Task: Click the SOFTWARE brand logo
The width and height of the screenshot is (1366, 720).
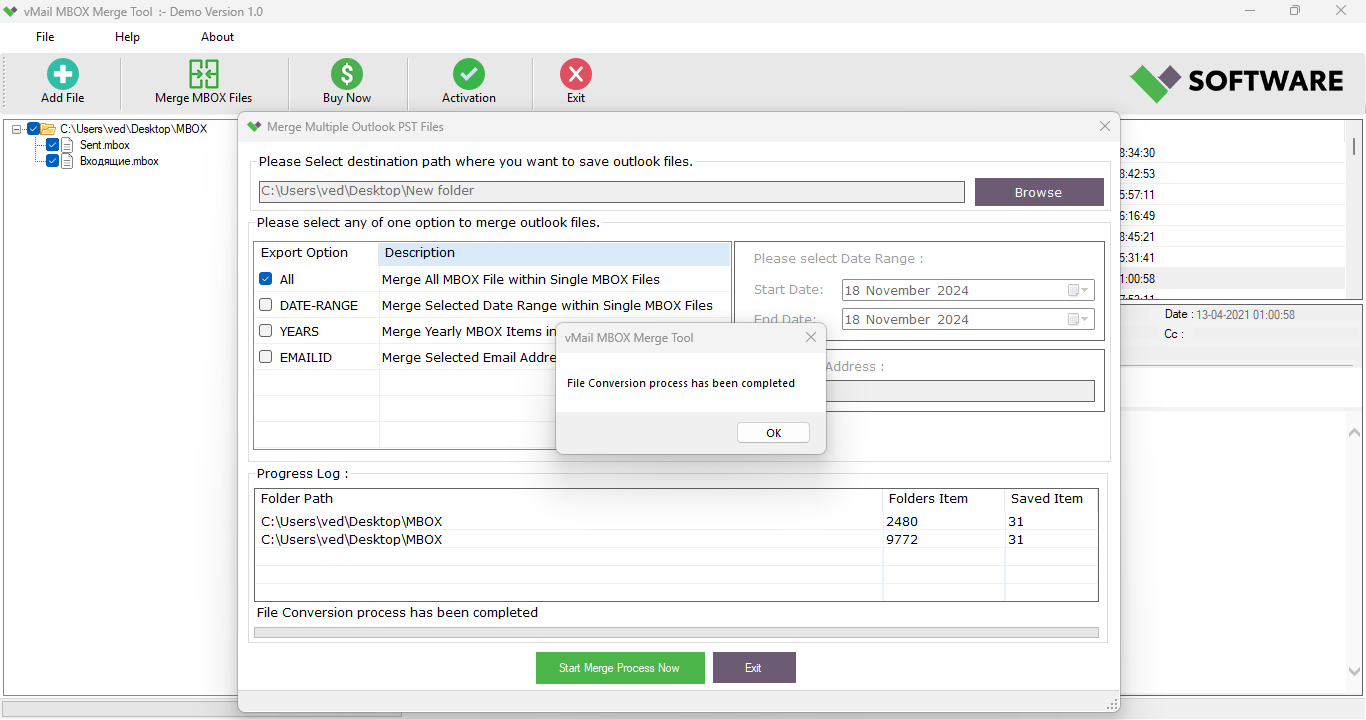Action: (x=1237, y=82)
